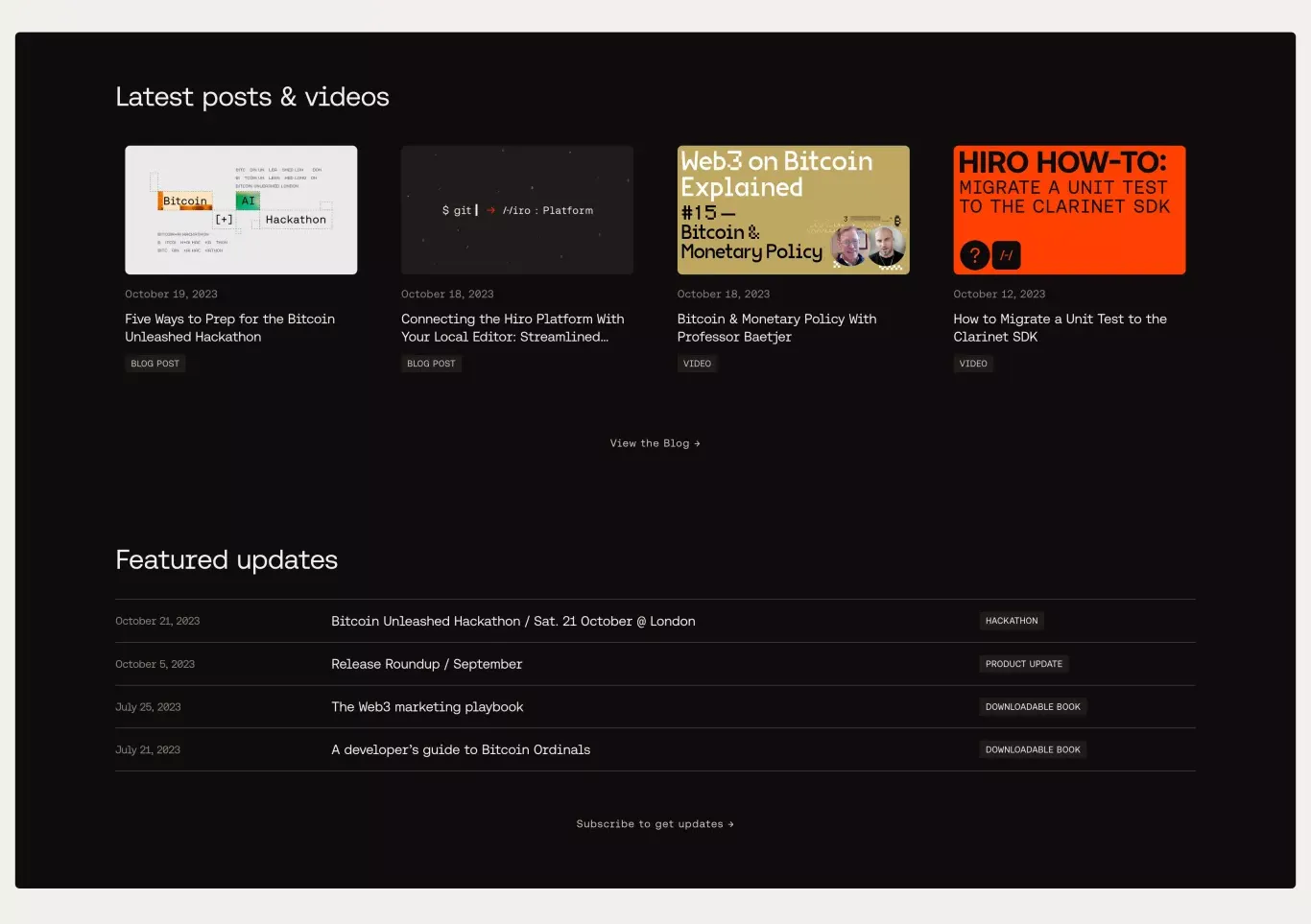The width and height of the screenshot is (1311, 924).
Task: Open the Web3 on Bitcoin Explained thumbnail
Action: pyautogui.click(x=794, y=210)
